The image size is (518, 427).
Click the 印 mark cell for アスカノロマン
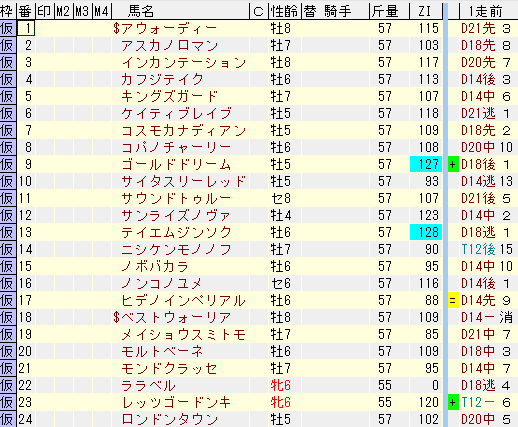pos(45,45)
